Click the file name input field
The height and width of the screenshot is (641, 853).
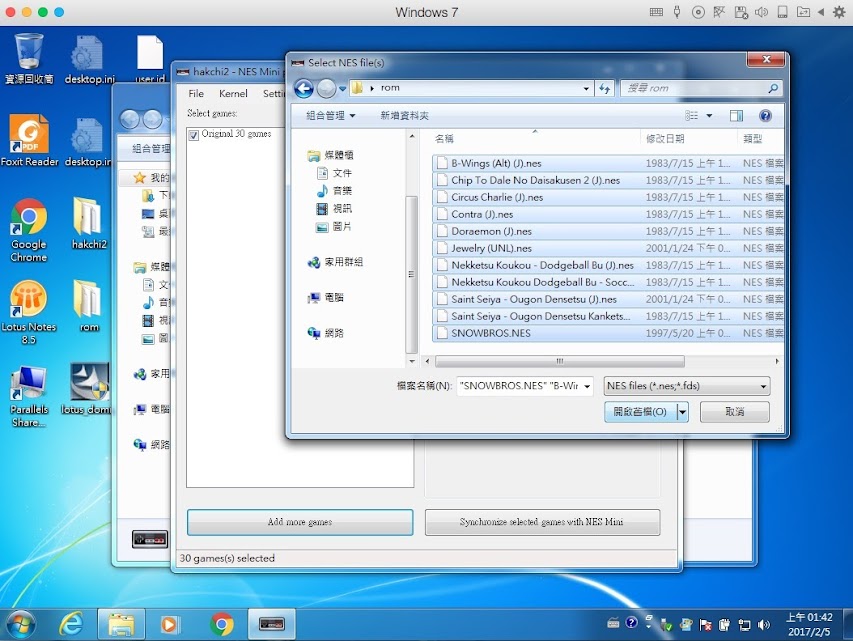[x=519, y=386]
